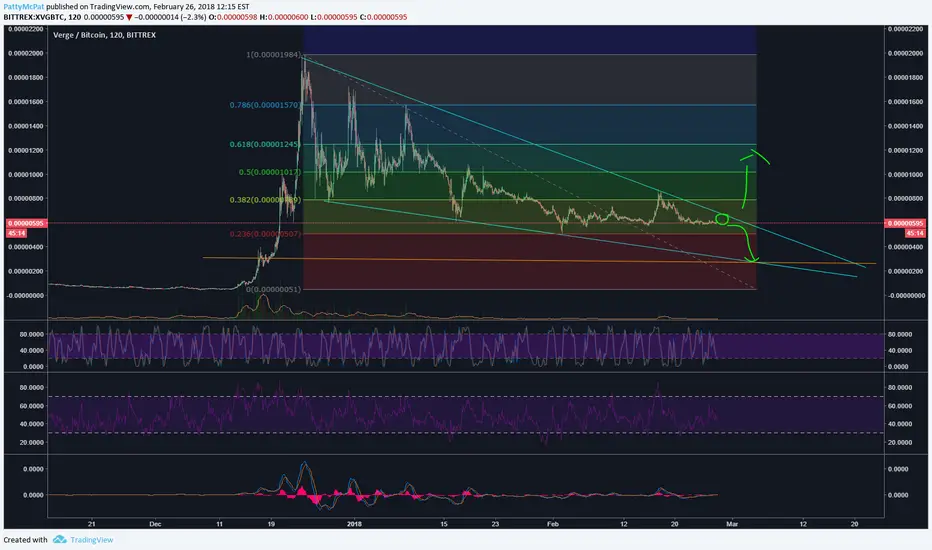Click the '2018' date label on time axis
This screenshot has height=550, width=932.
[x=354, y=524]
